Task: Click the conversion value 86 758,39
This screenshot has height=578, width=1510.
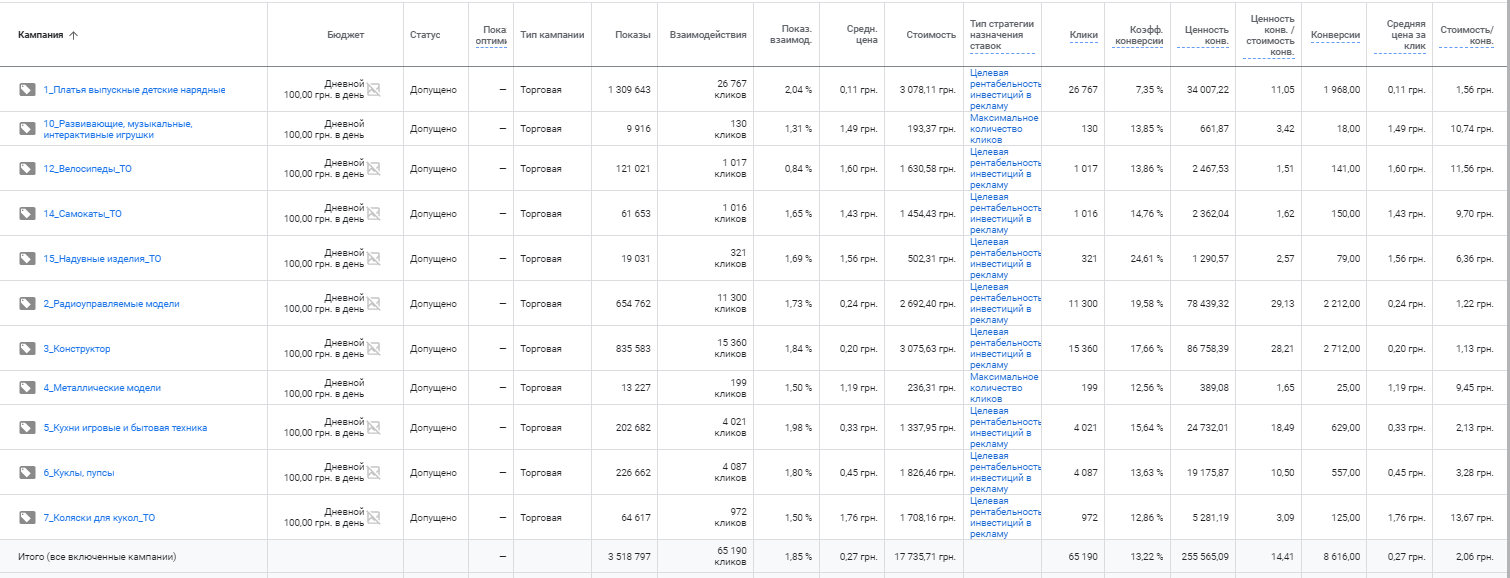Action: [x=1204, y=349]
